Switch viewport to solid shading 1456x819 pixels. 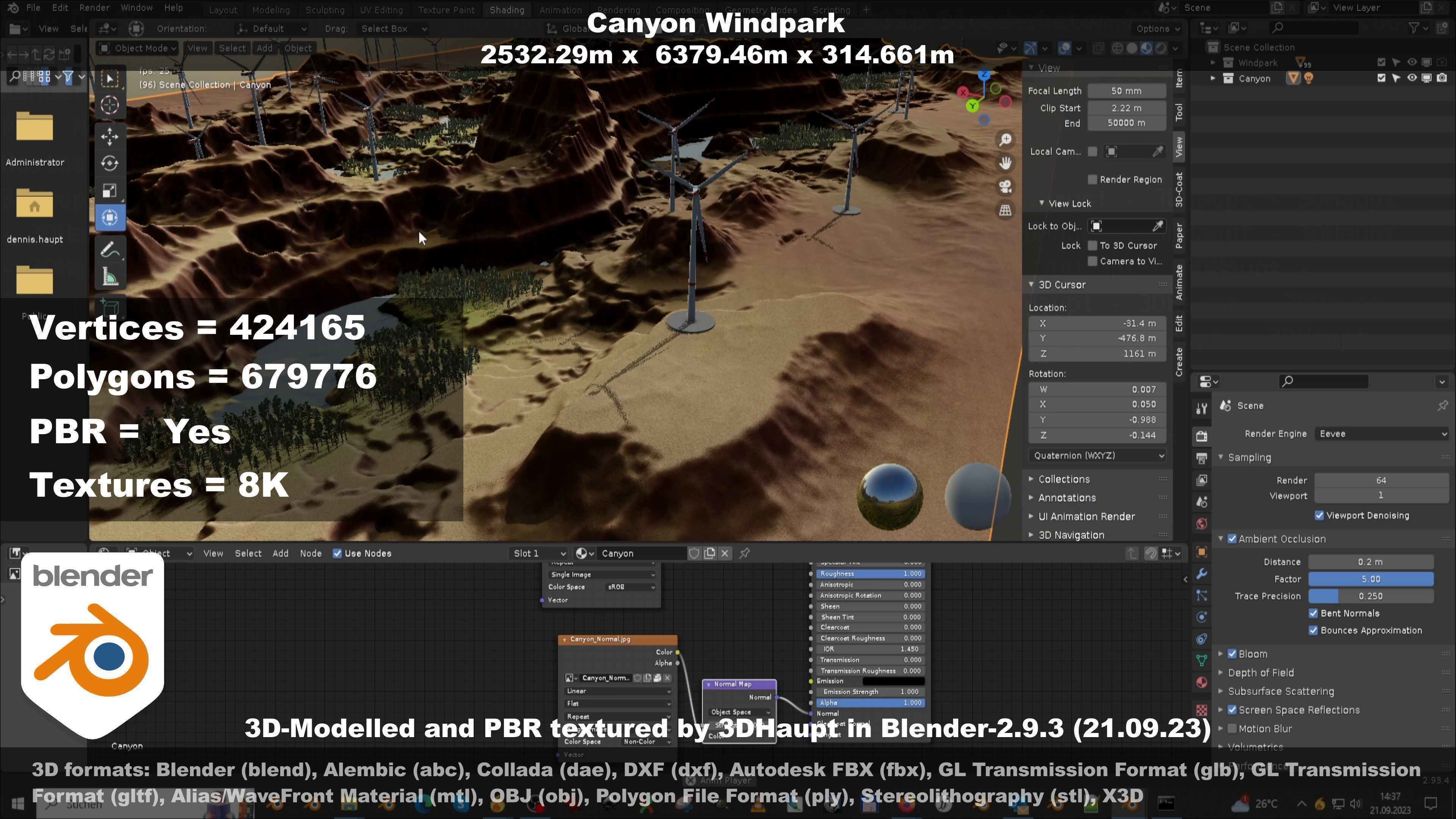[1131, 48]
